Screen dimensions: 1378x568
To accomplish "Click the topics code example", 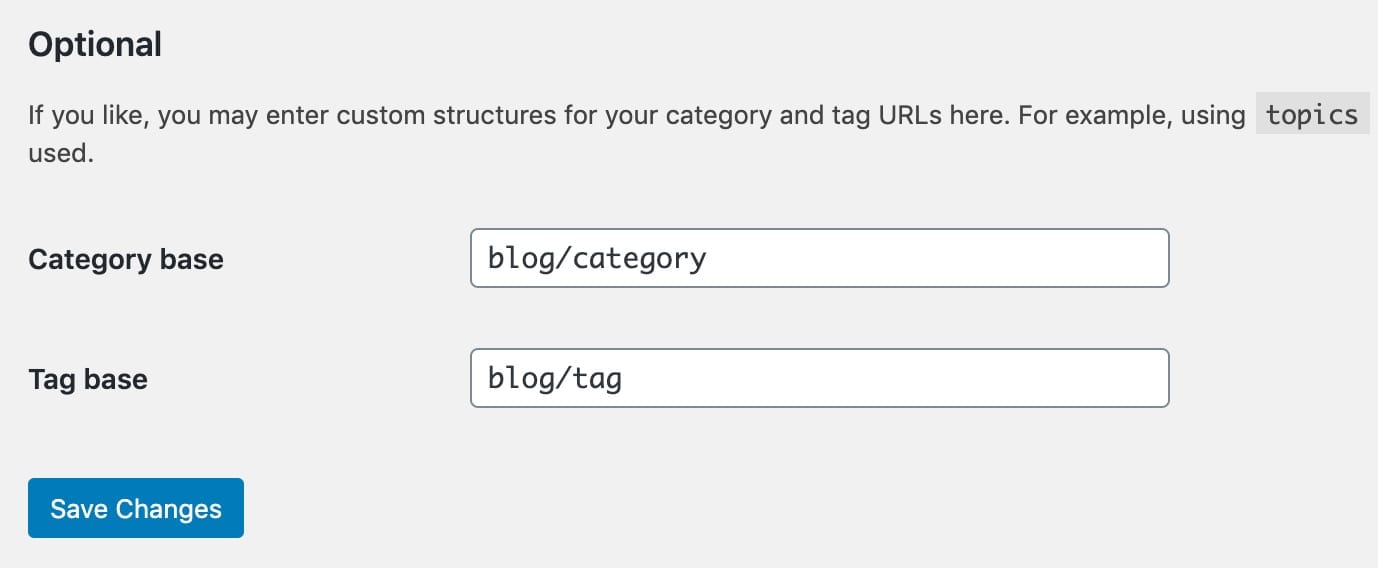I will 1312,115.
